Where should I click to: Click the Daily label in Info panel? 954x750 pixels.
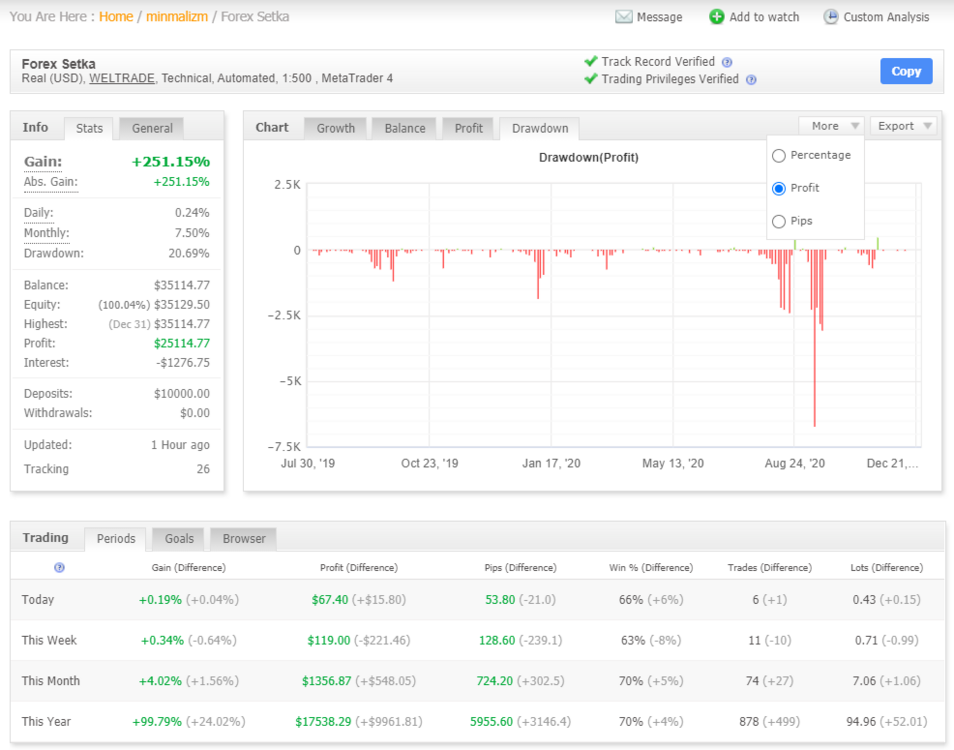coord(38,213)
